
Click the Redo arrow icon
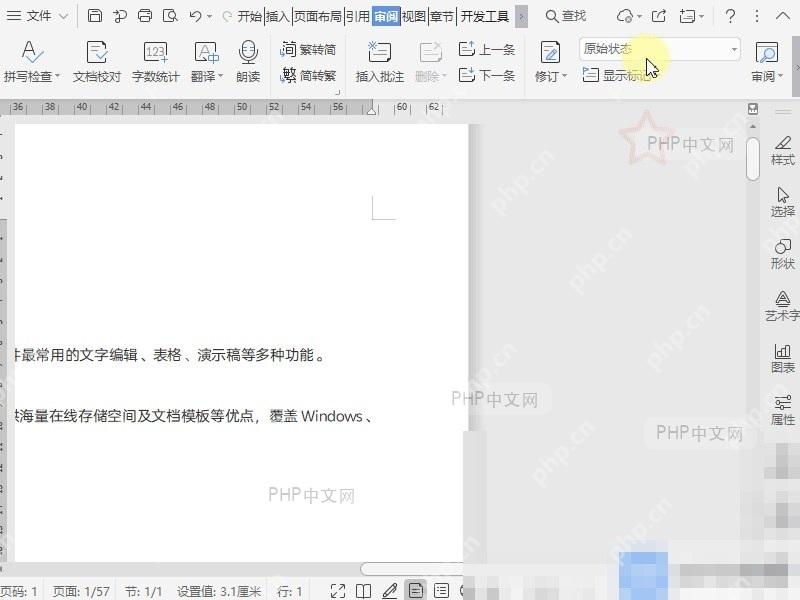[x=228, y=16]
